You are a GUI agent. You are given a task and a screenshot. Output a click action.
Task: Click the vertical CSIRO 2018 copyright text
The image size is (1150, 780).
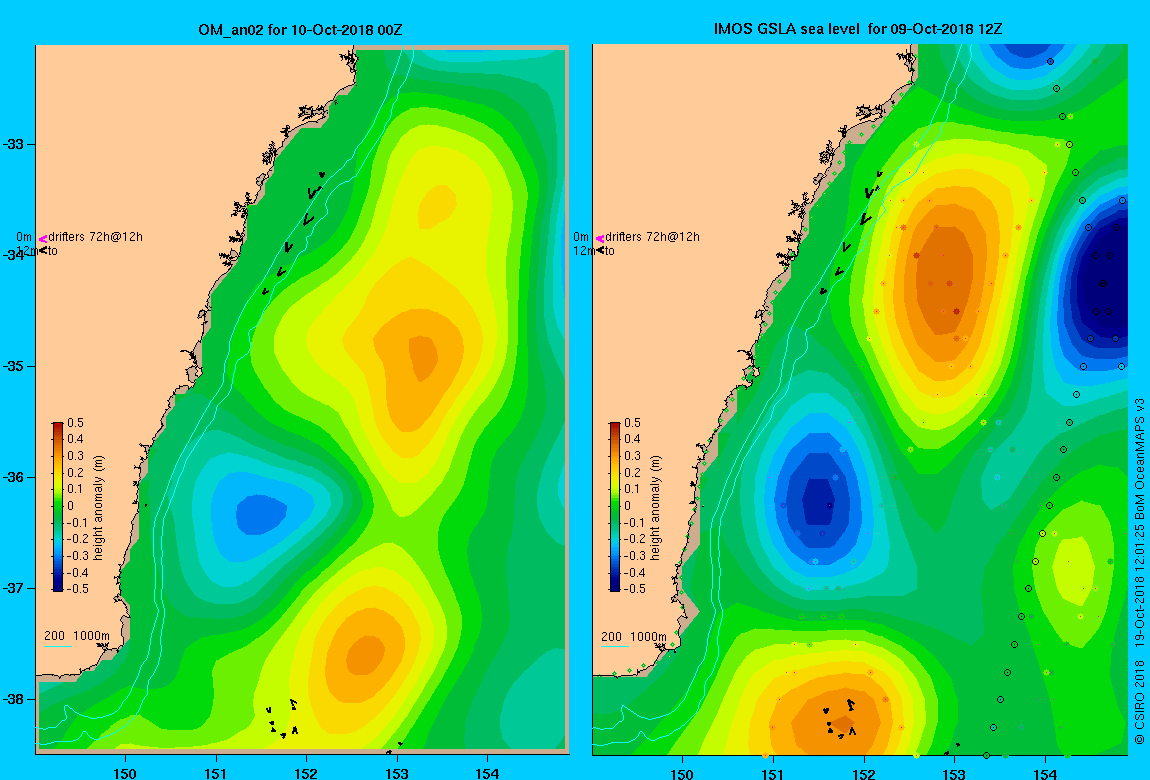tap(1139, 572)
